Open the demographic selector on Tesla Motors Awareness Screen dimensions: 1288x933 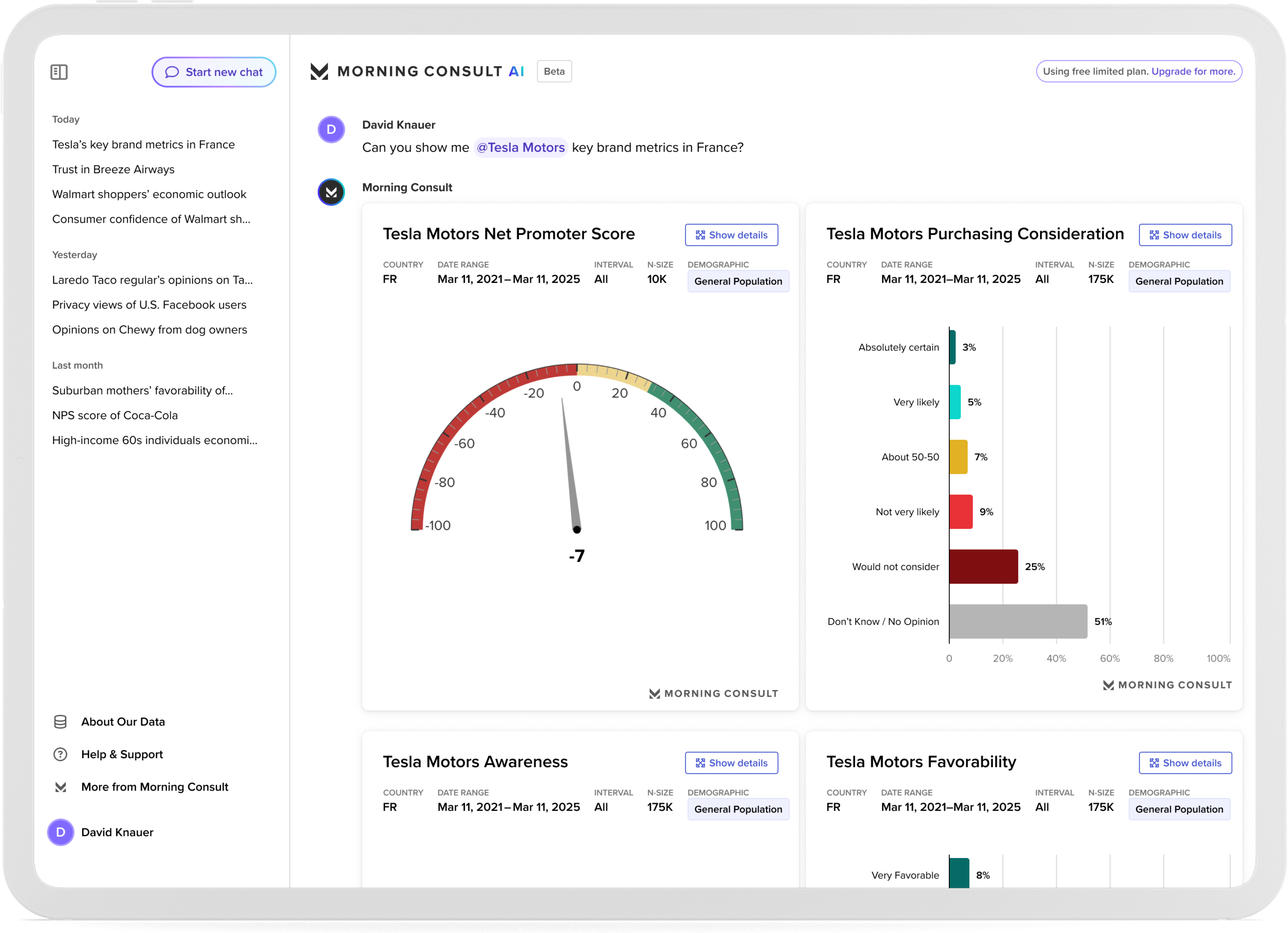coord(738,809)
